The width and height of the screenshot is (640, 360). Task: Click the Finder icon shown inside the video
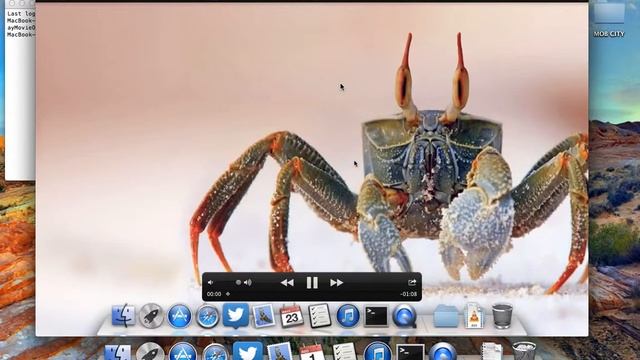pos(123,316)
